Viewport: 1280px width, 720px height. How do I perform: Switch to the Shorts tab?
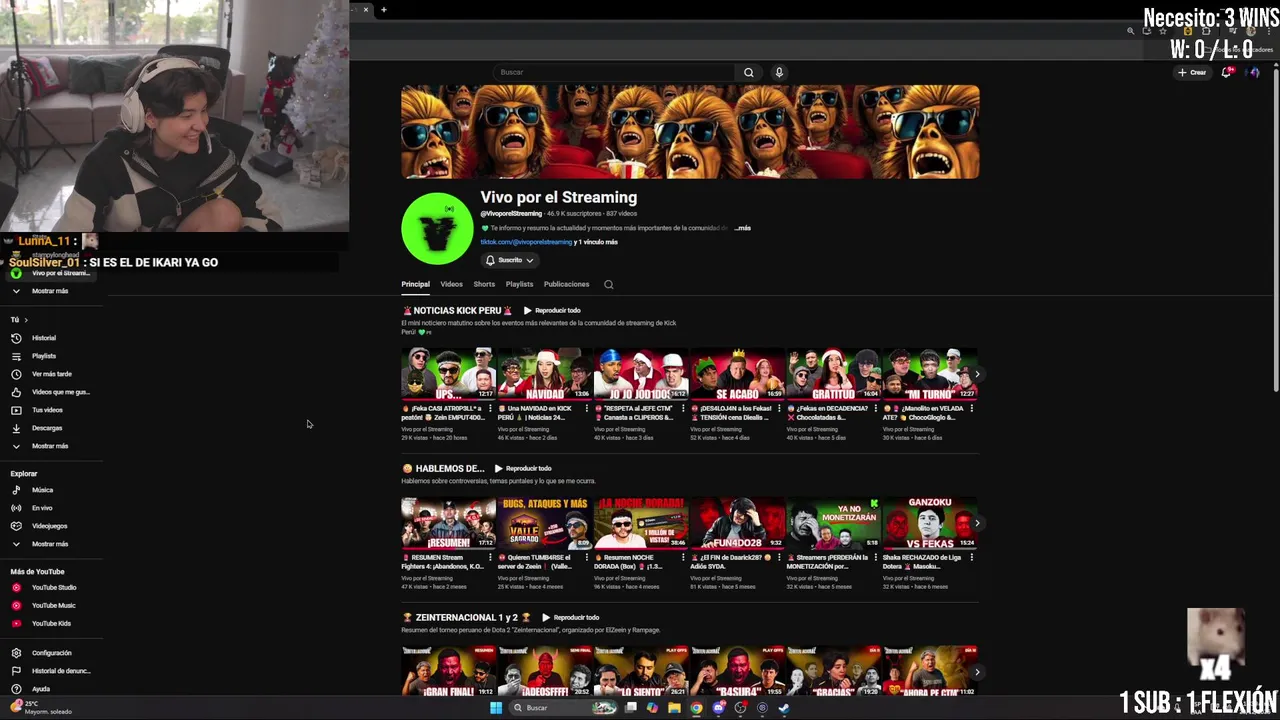coord(484,284)
